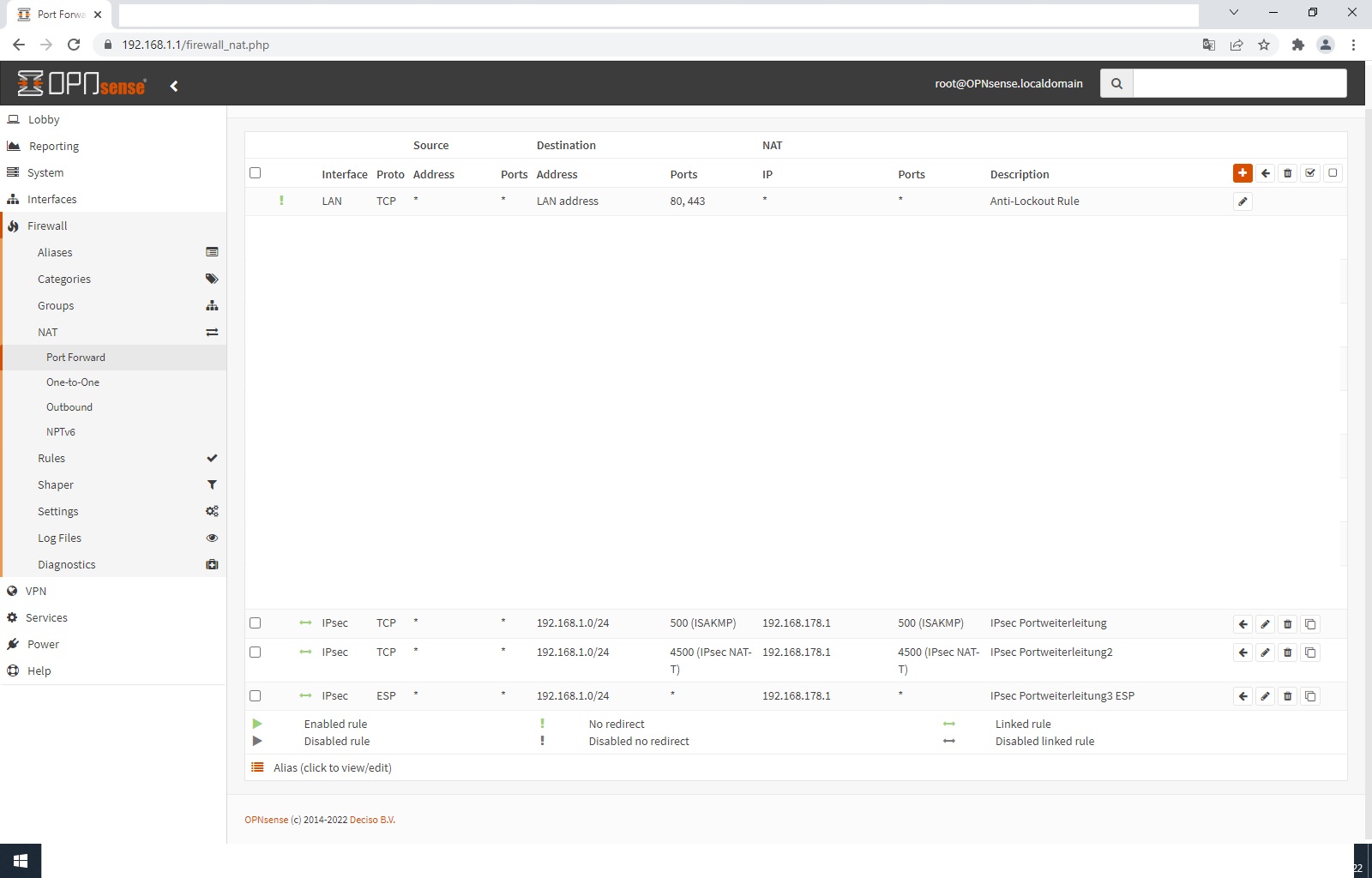The image size is (1372, 878).
Task: Move rules before IPsec Portweiterleitung3 ESP row
Action: click(1243, 696)
